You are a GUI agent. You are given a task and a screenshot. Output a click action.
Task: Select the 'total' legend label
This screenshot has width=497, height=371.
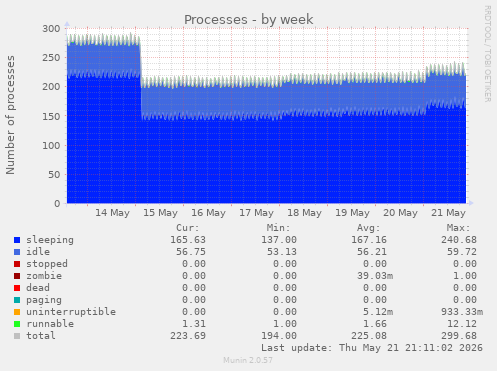point(41,336)
